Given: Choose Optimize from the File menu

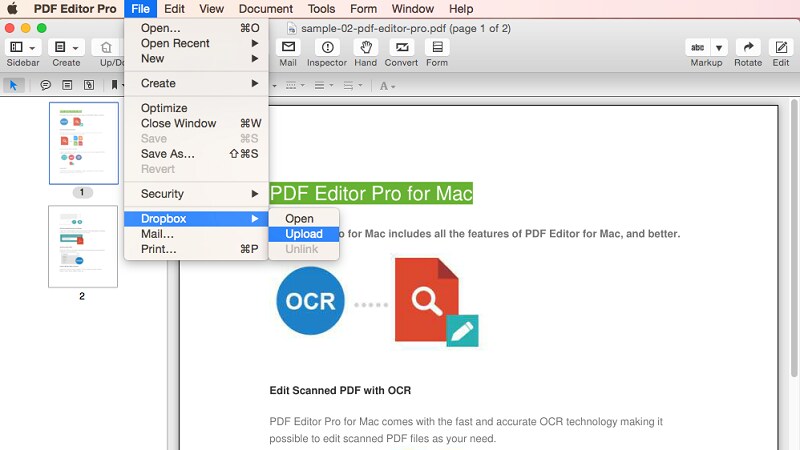Looking at the screenshot, I should pyautogui.click(x=196, y=108).
